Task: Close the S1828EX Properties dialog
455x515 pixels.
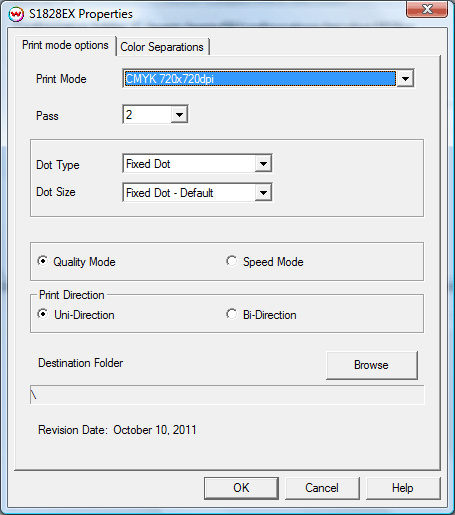Action: point(427,9)
